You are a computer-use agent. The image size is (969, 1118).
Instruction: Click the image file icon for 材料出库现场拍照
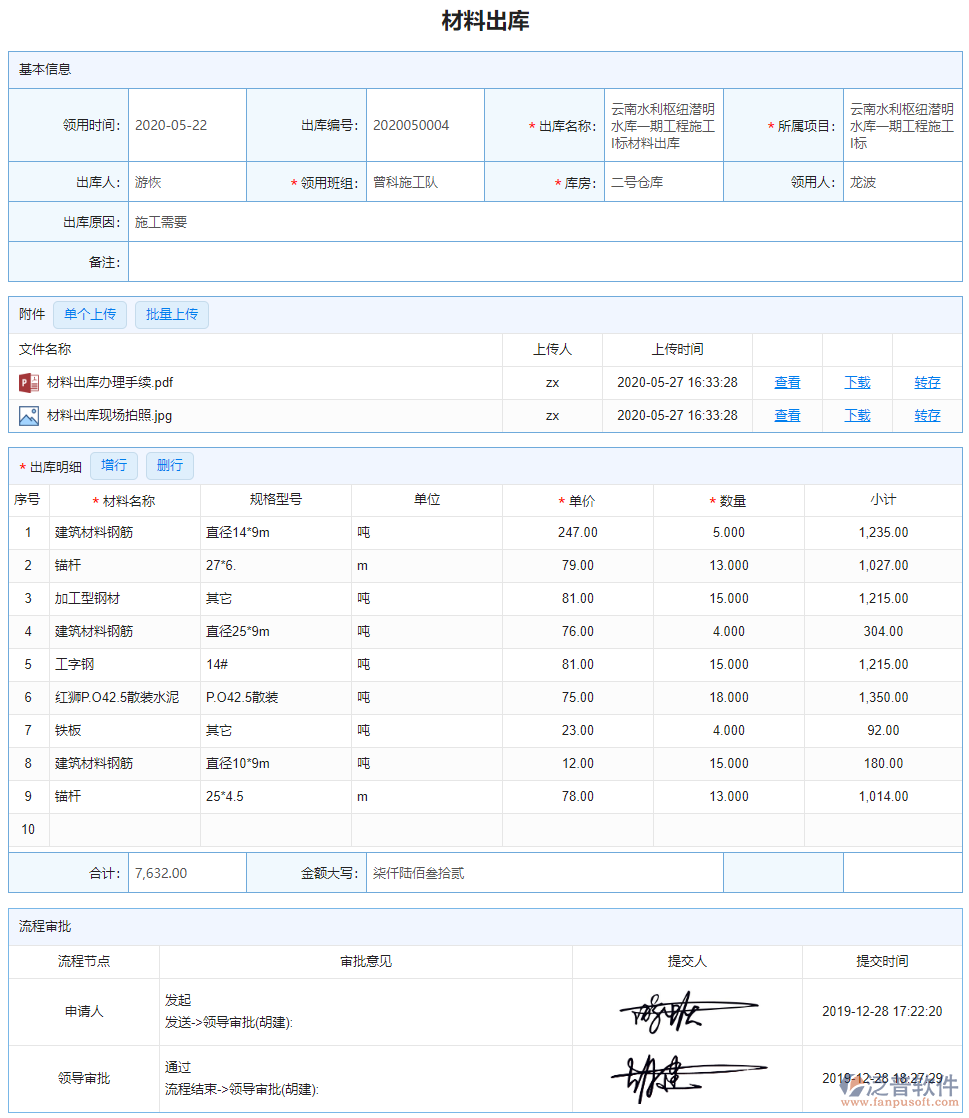coord(28,416)
